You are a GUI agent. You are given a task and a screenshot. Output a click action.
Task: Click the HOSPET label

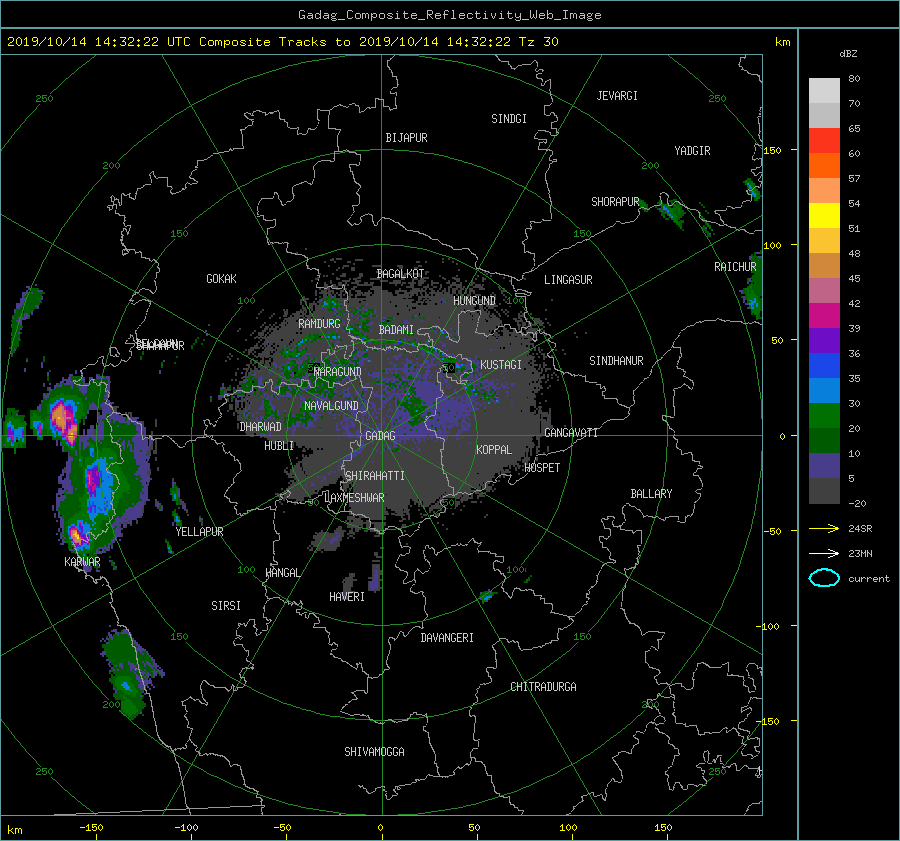(542, 468)
